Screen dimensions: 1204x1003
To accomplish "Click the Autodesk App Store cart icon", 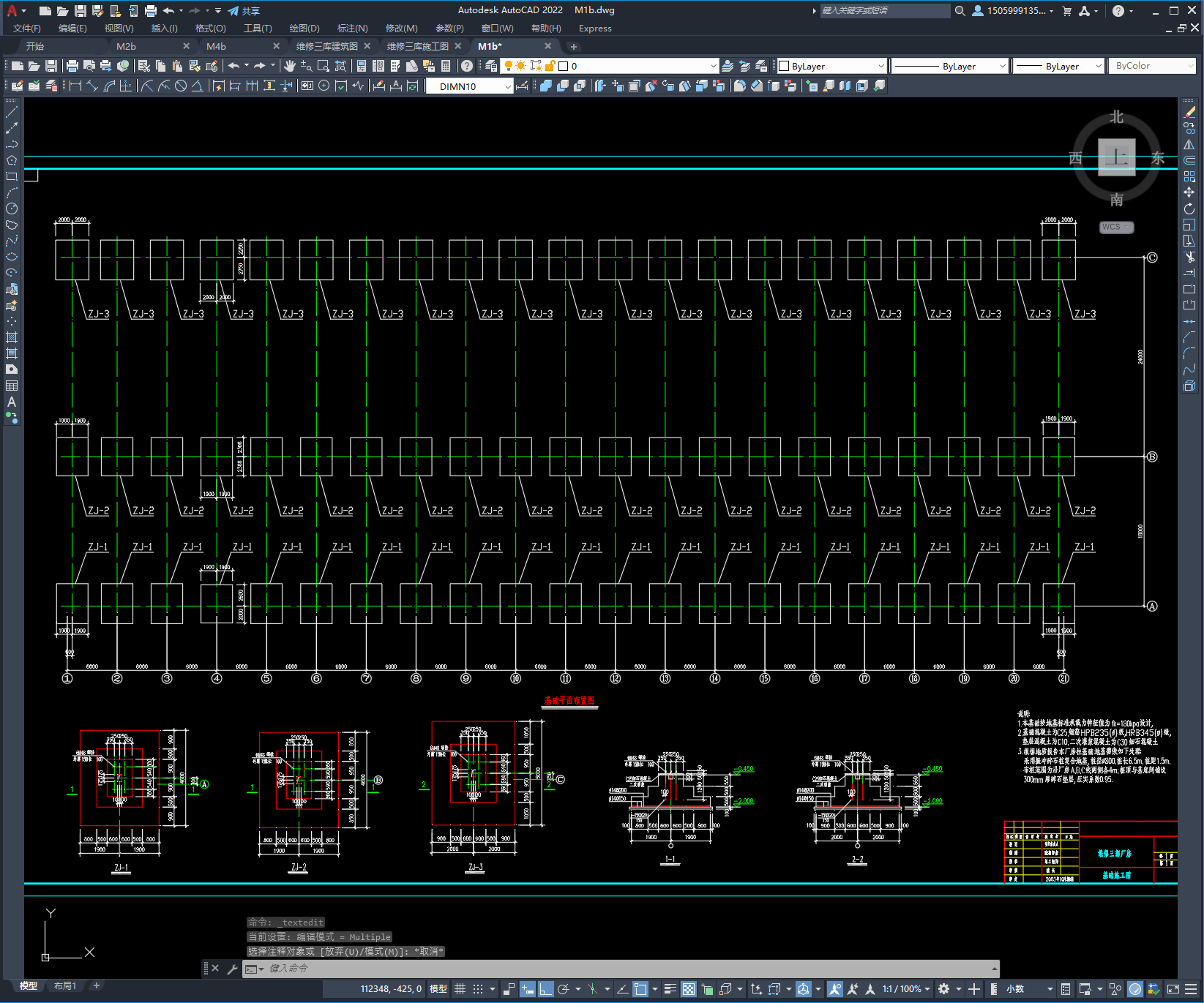I will [1066, 11].
